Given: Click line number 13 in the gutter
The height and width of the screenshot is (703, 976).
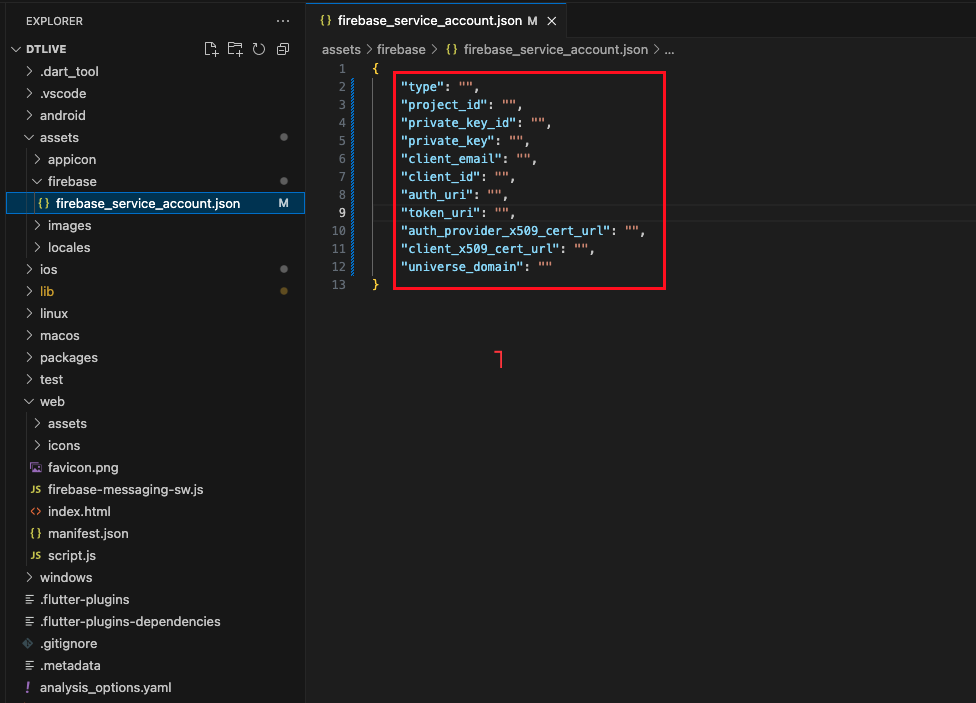Looking at the screenshot, I should [339, 285].
